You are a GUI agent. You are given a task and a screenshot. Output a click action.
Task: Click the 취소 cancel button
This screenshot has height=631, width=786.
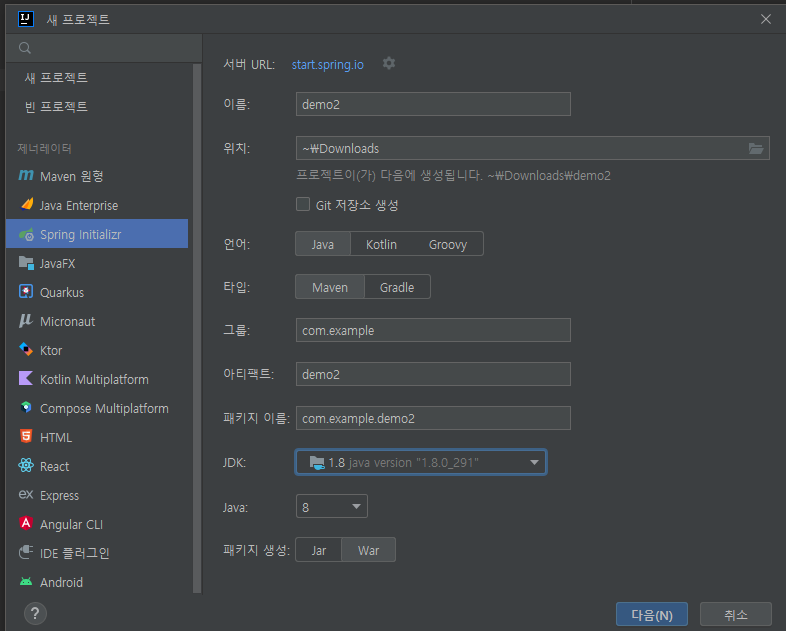pos(735,614)
